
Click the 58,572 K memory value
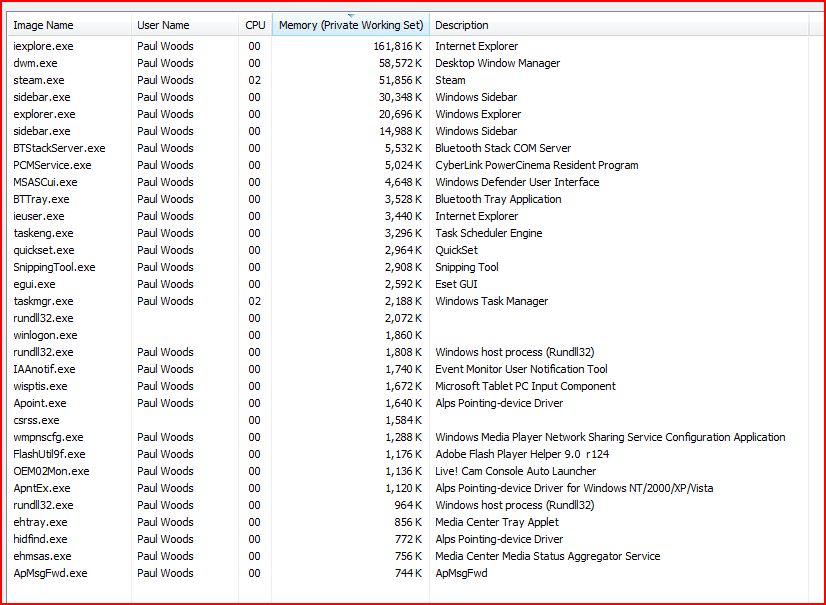coord(401,63)
